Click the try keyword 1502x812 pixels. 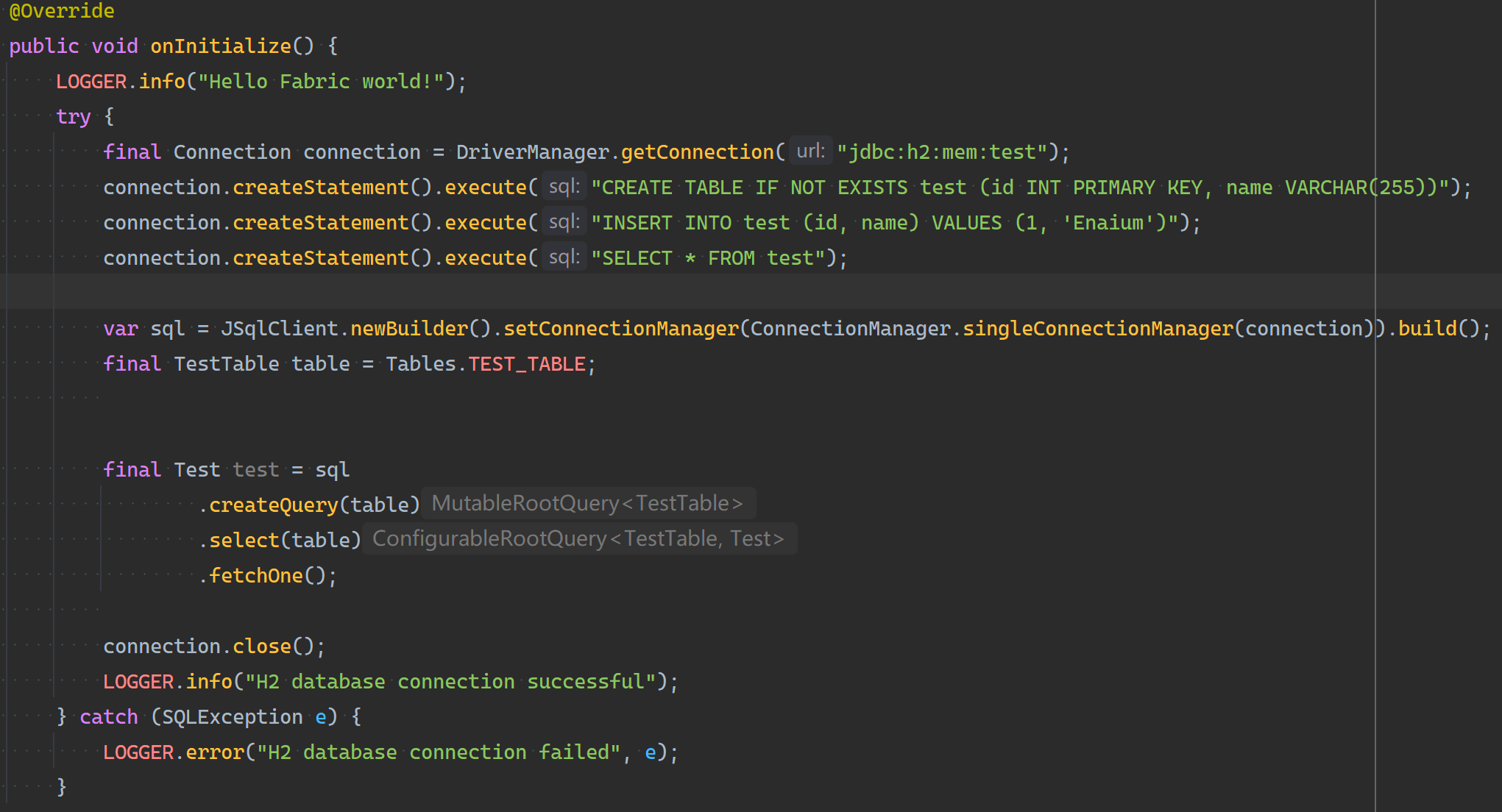[x=74, y=117]
